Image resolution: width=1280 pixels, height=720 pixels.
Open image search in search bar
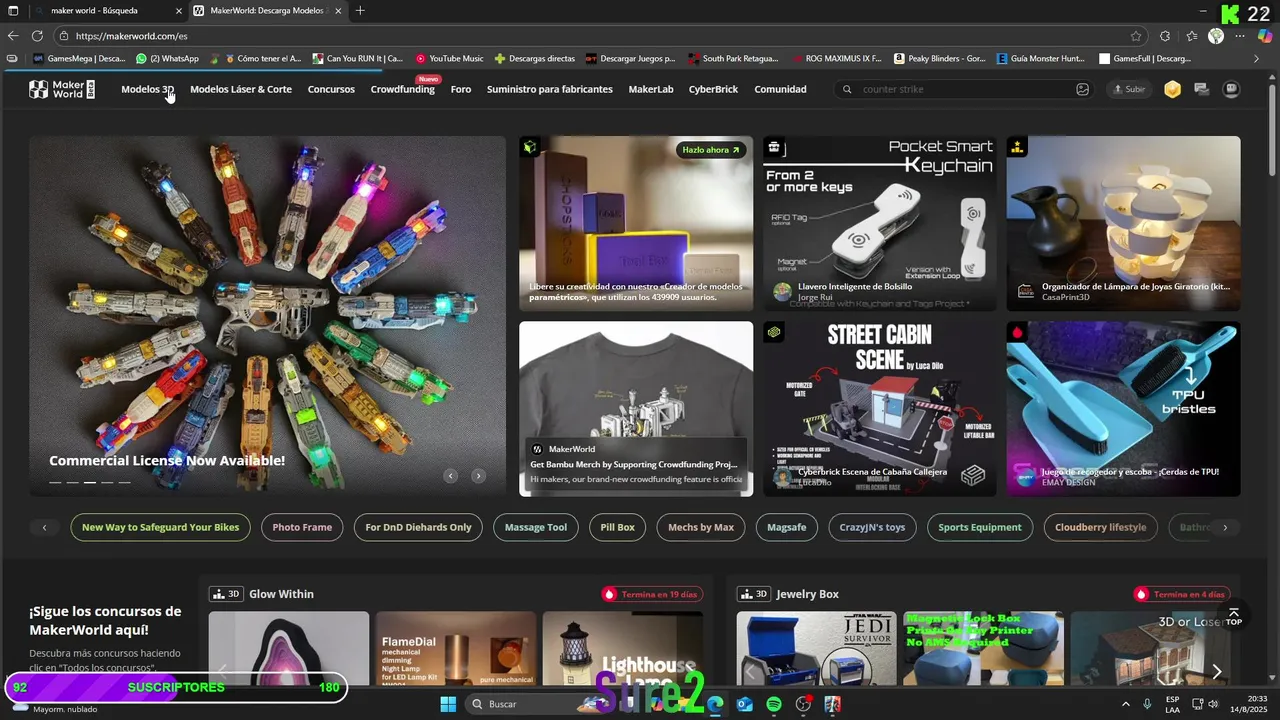[1082, 89]
